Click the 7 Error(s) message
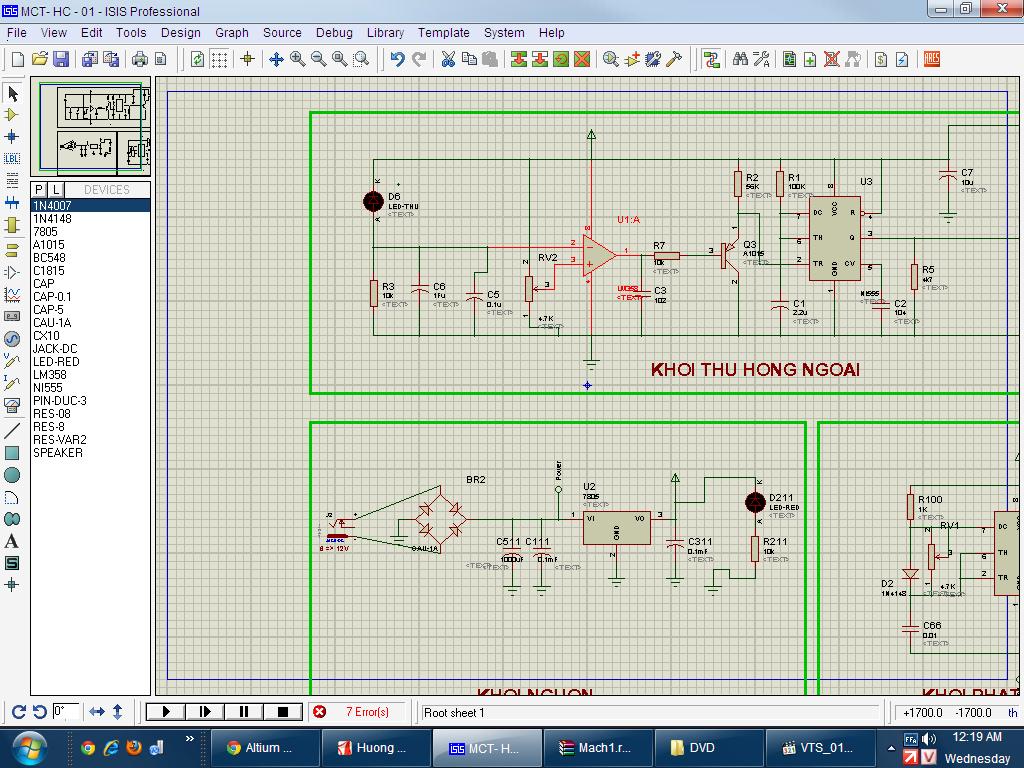Image resolution: width=1024 pixels, height=768 pixels. (367, 712)
